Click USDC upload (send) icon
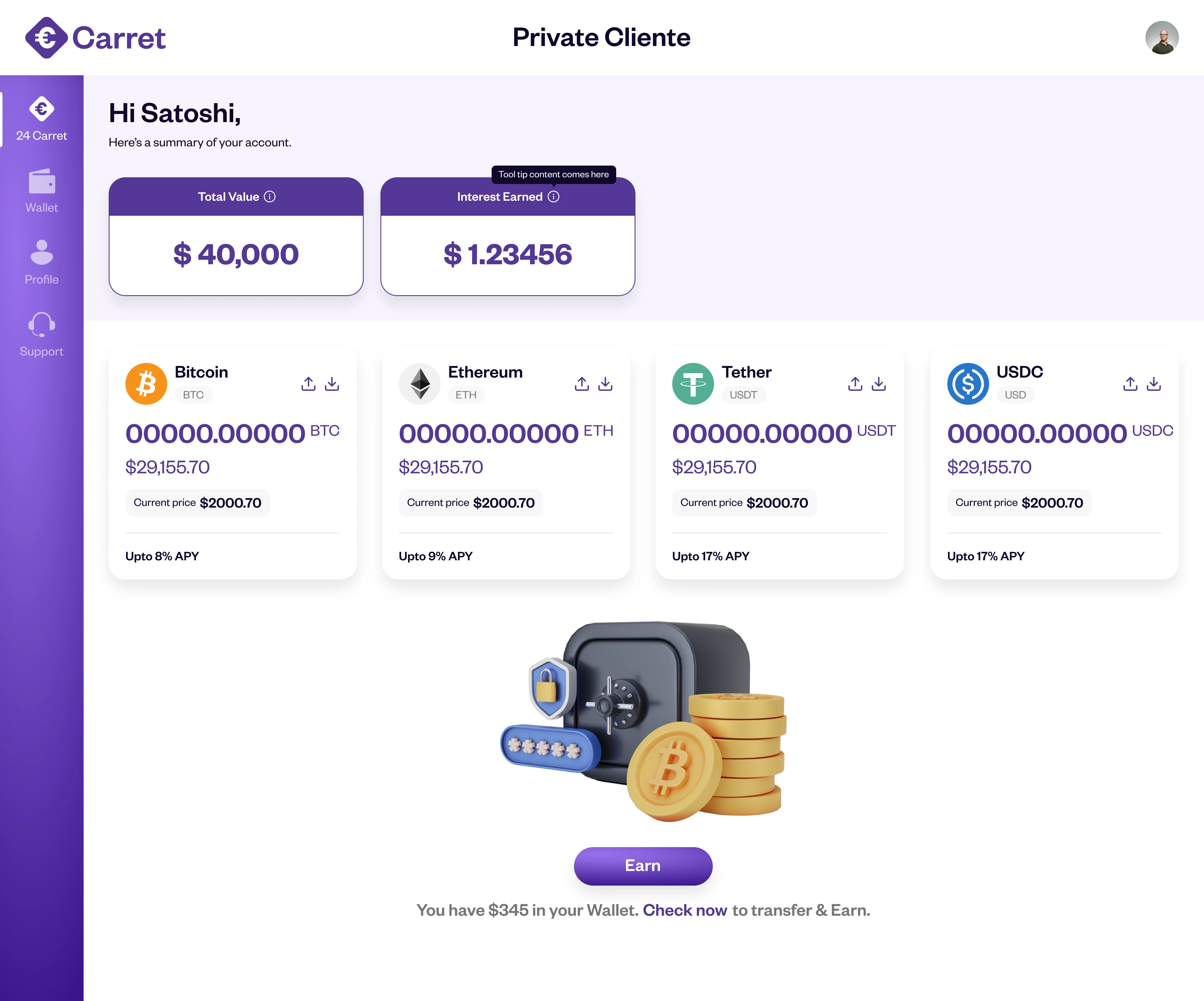The height and width of the screenshot is (1001, 1204). click(x=1131, y=384)
